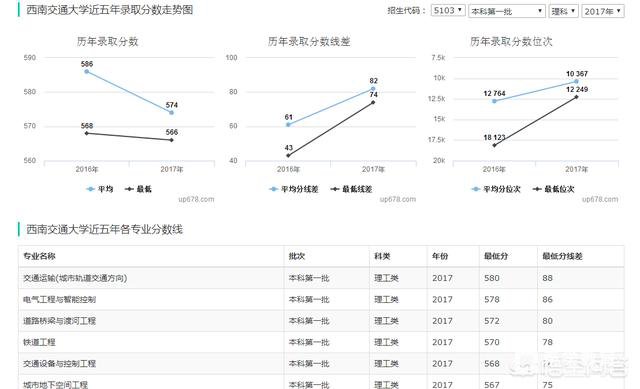Click the 574 average score data point

171,113
